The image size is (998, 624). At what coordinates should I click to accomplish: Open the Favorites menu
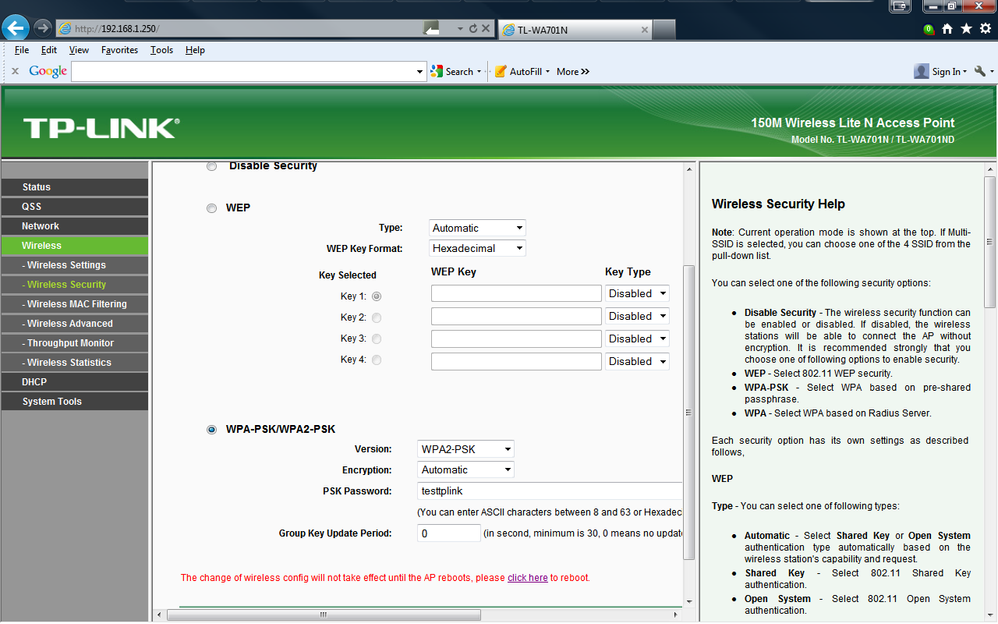(120, 50)
